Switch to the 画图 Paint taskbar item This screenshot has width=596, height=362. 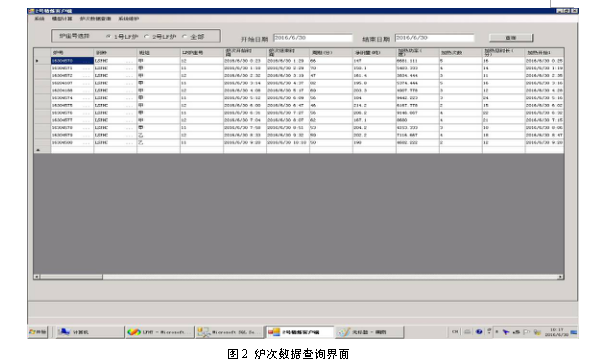[x=369, y=332]
